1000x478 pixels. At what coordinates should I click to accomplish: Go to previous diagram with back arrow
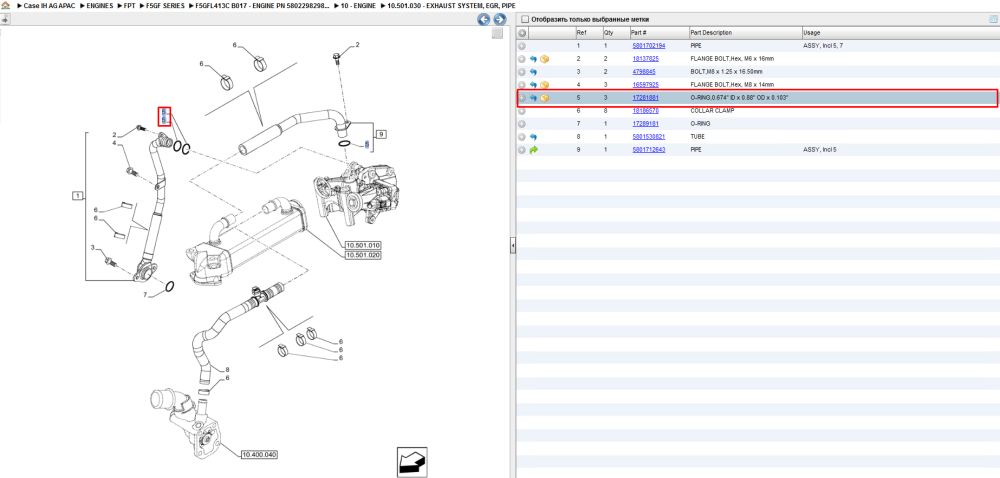(484, 20)
